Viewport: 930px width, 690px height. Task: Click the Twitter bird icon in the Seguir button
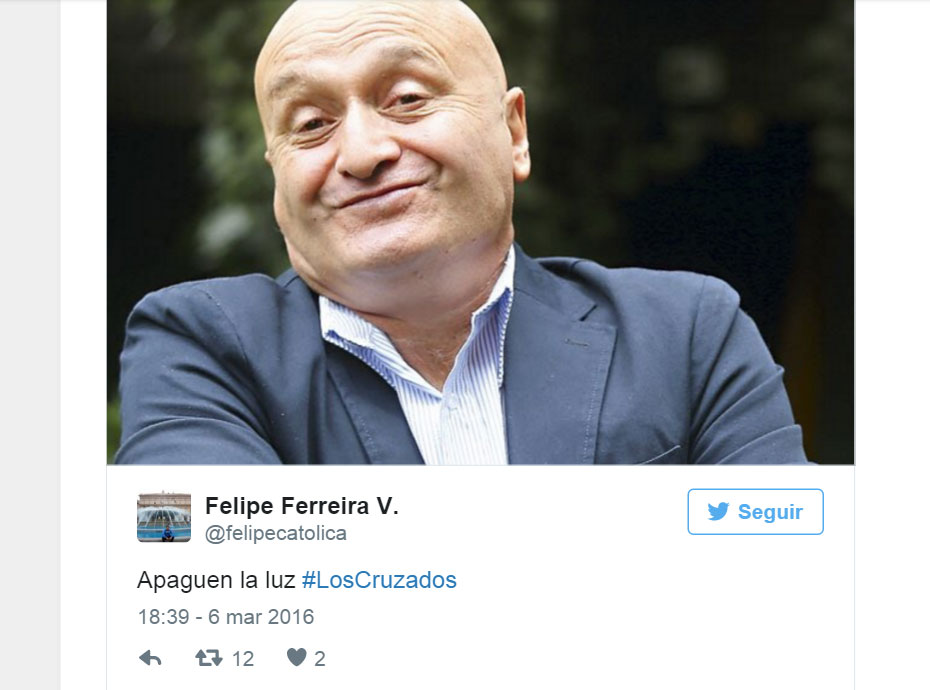tap(718, 511)
